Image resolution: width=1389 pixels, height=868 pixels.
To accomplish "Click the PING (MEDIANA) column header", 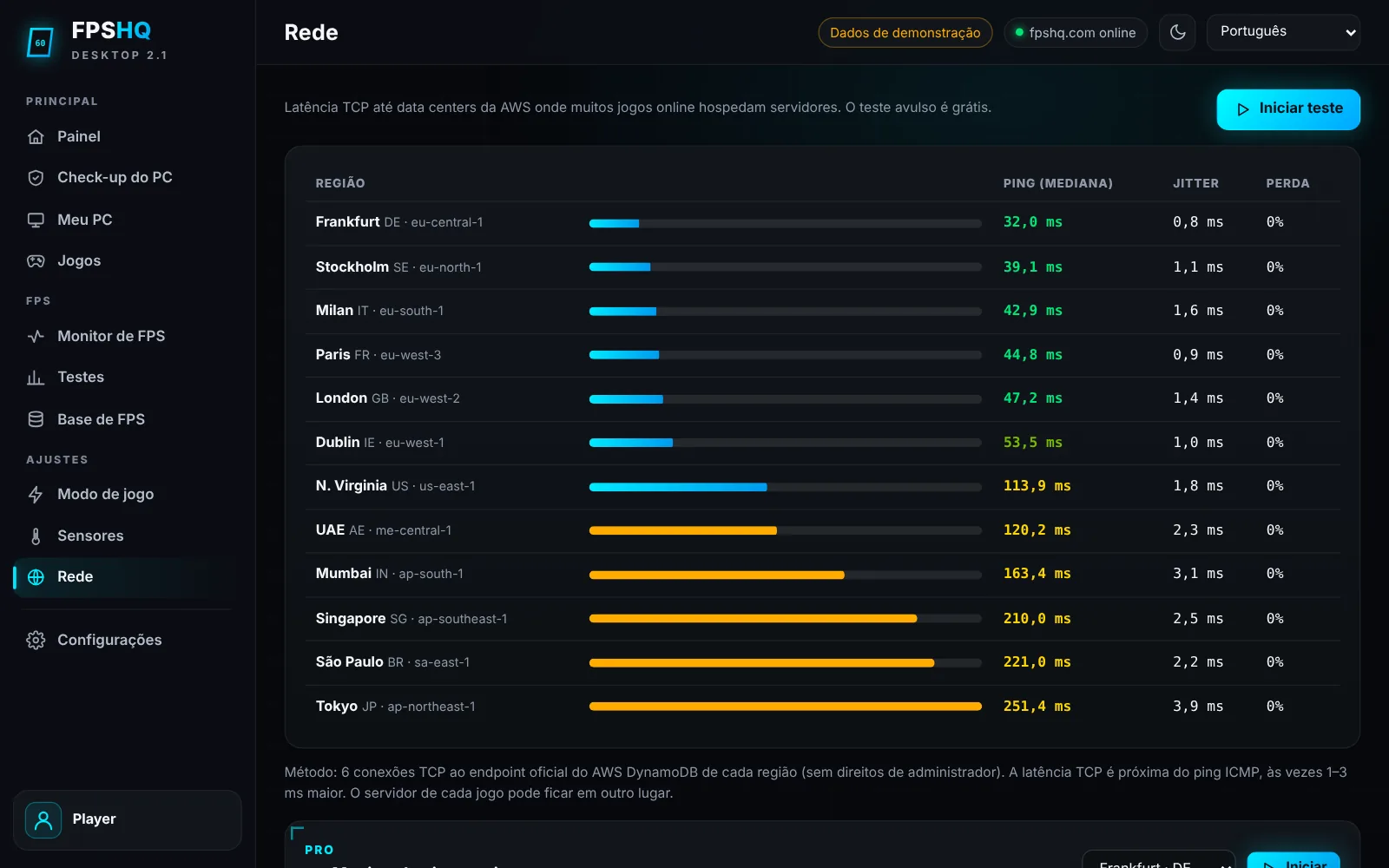I will coord(1057,183).
